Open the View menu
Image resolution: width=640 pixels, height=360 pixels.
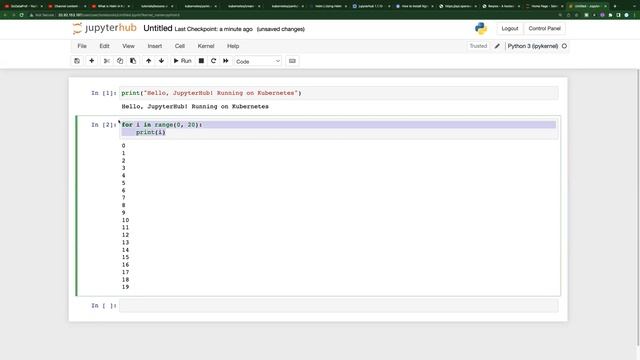point(128,46)
